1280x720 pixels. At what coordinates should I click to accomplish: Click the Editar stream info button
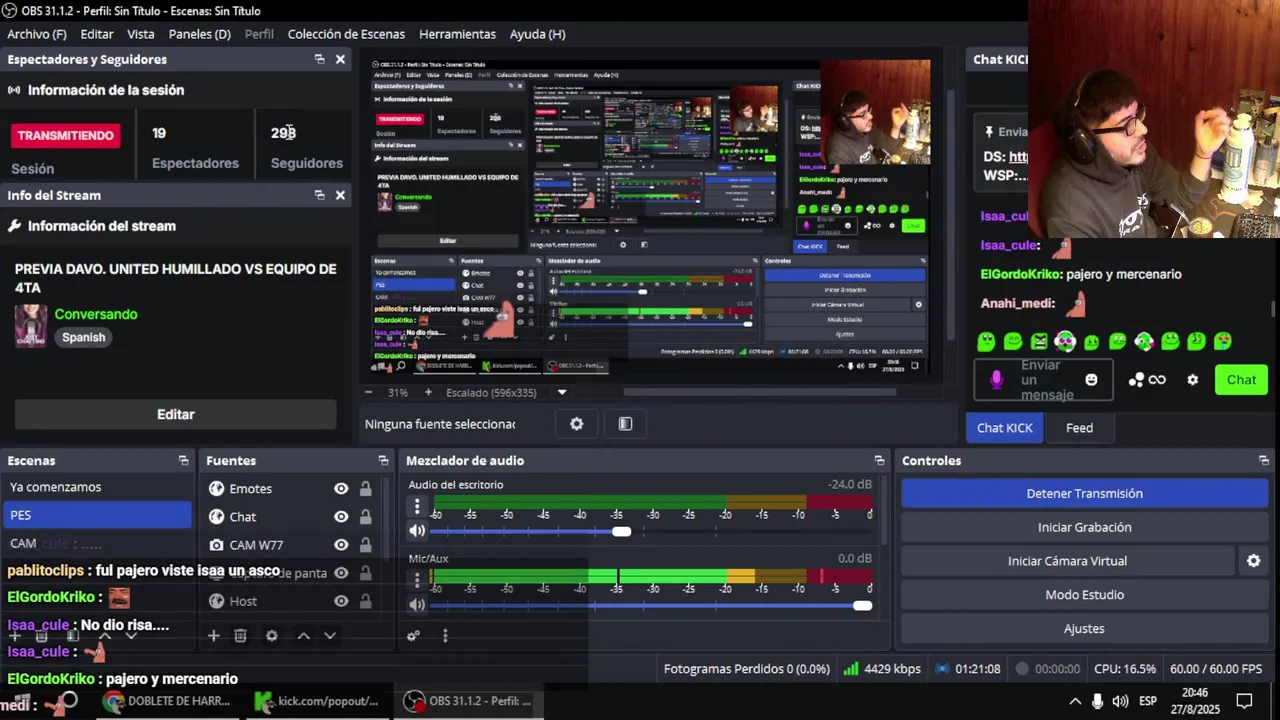175,414
